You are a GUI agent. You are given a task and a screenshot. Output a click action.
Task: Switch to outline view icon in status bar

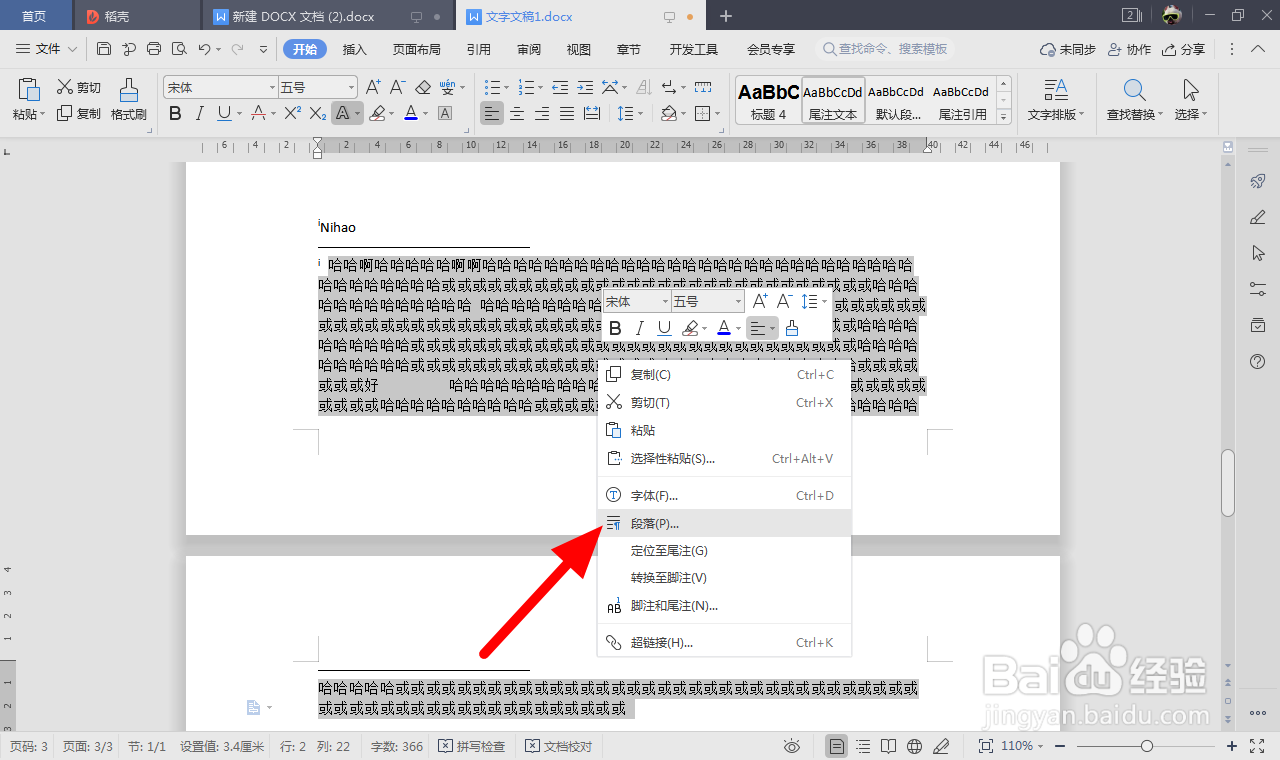click(862, 746)
